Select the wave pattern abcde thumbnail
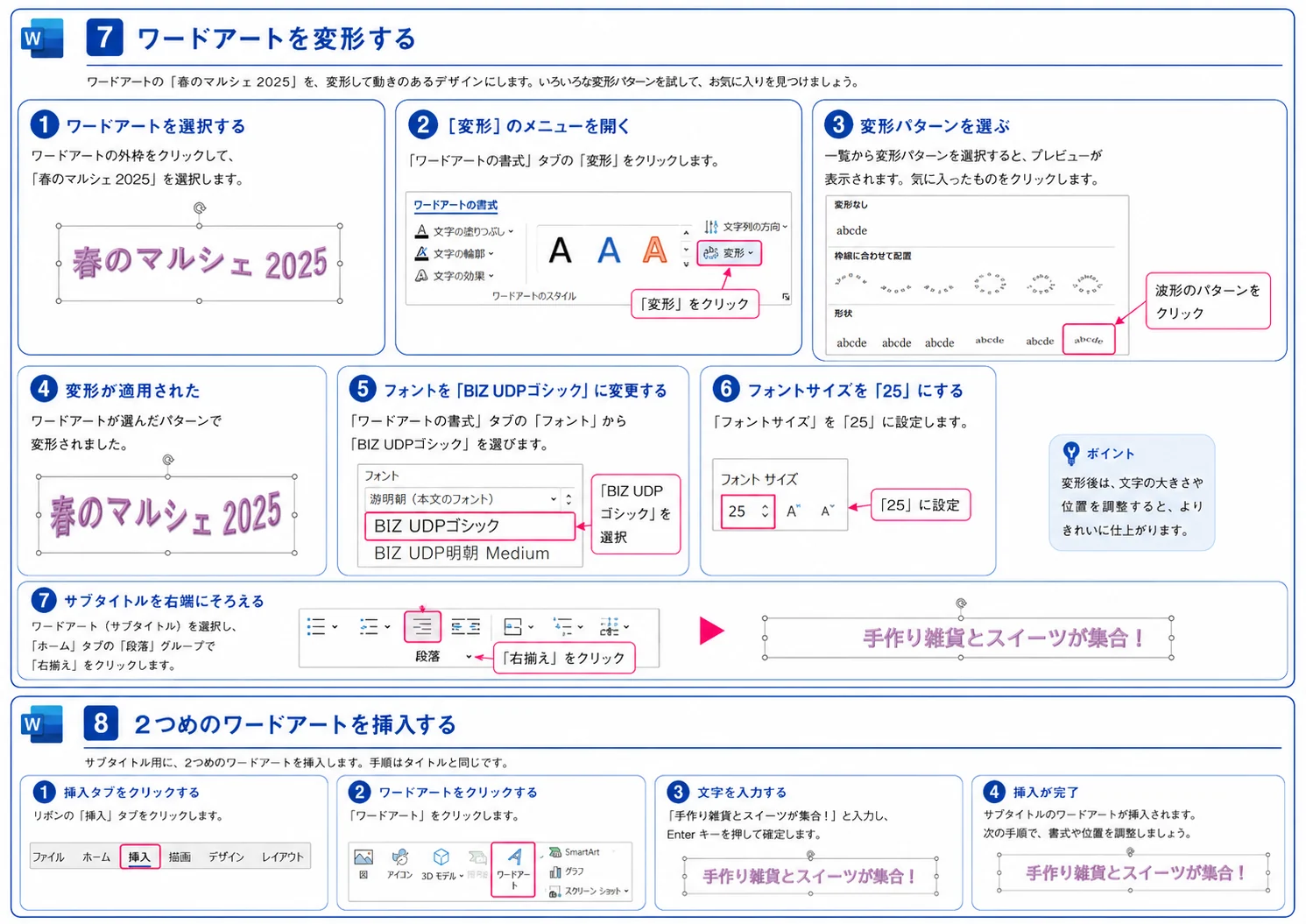 (1089, 340)
